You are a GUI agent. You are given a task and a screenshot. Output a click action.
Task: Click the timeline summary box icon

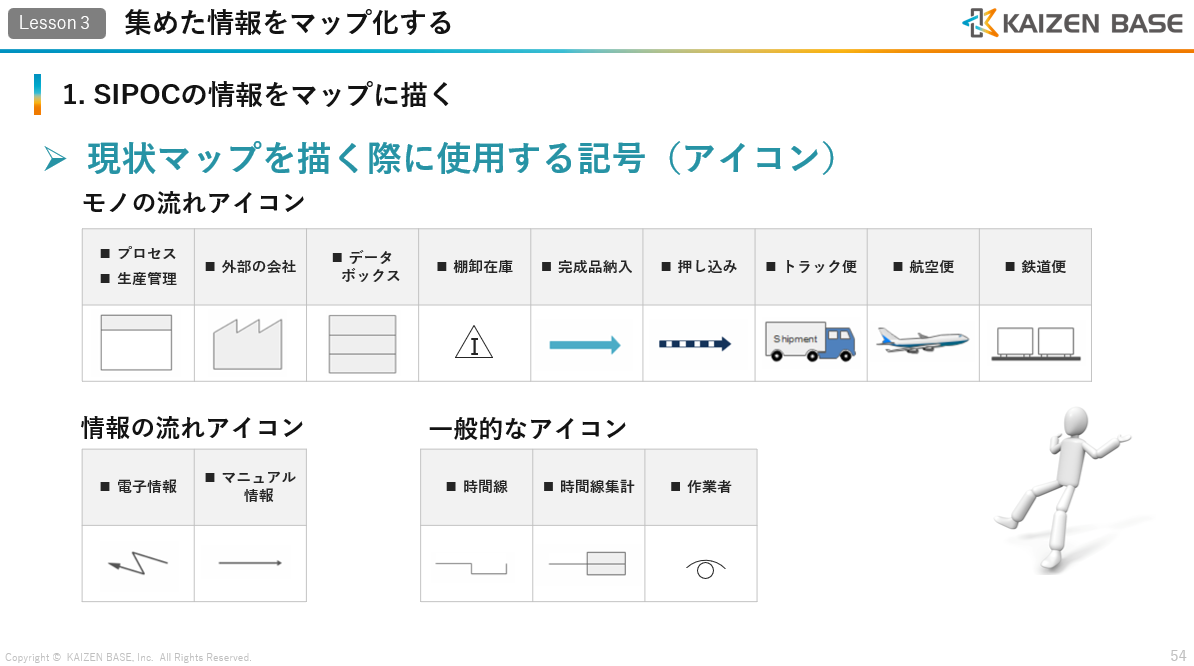pos(588,564)
